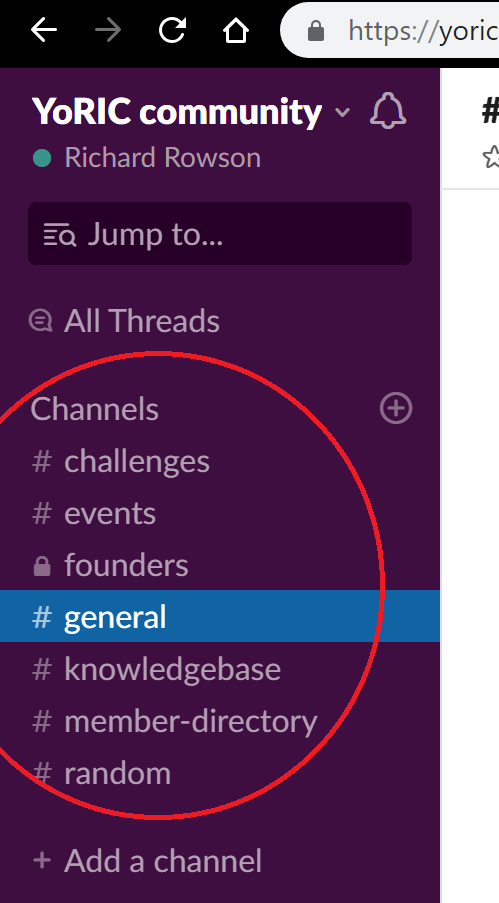This screenshot has width=499, height=903.
Task: Go to browser home page icon
Action: [236, 30]
